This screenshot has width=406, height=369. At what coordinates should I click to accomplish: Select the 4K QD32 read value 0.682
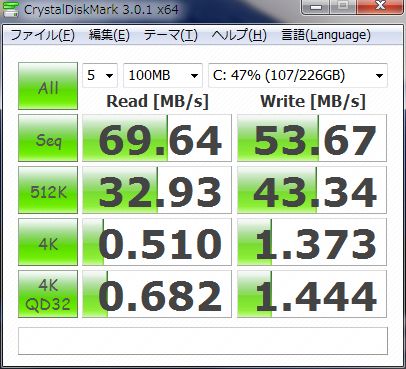157,294
